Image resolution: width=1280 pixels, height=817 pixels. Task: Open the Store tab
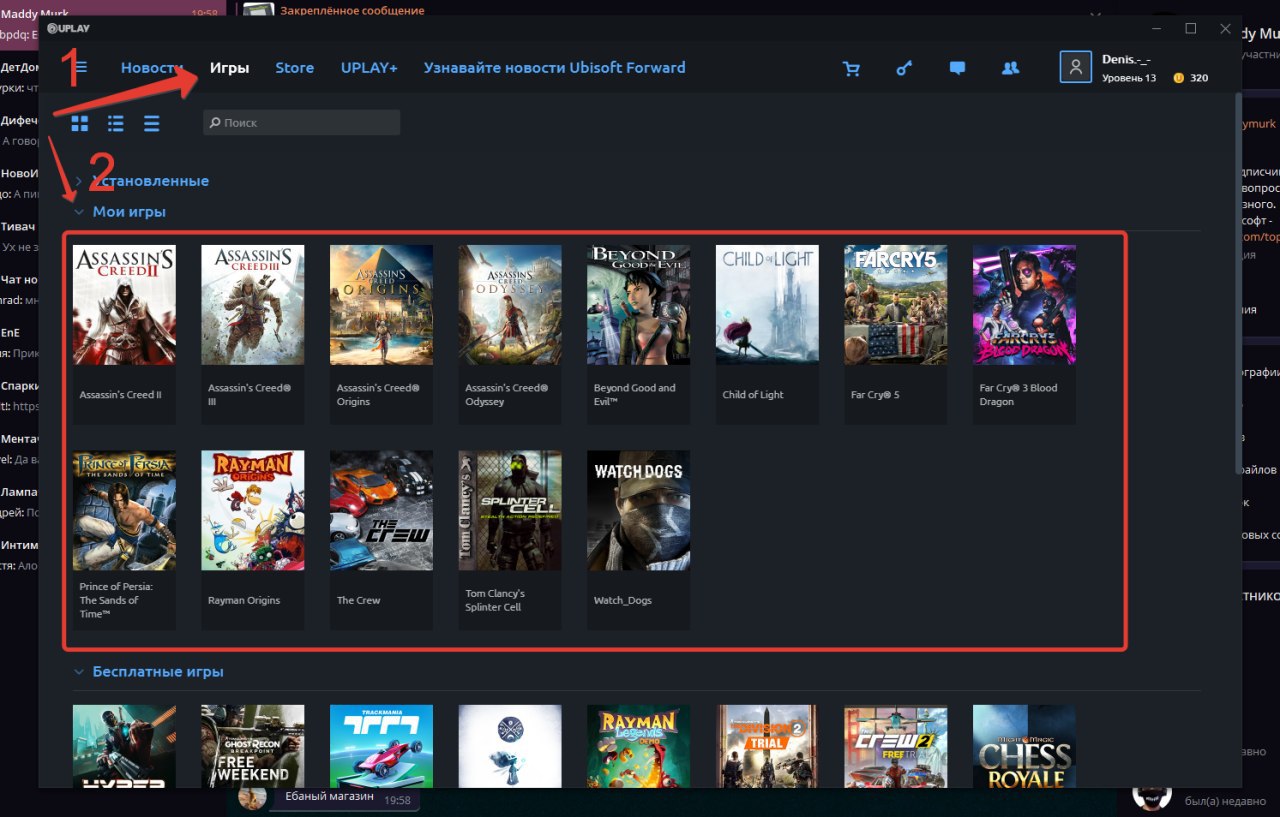295,68
